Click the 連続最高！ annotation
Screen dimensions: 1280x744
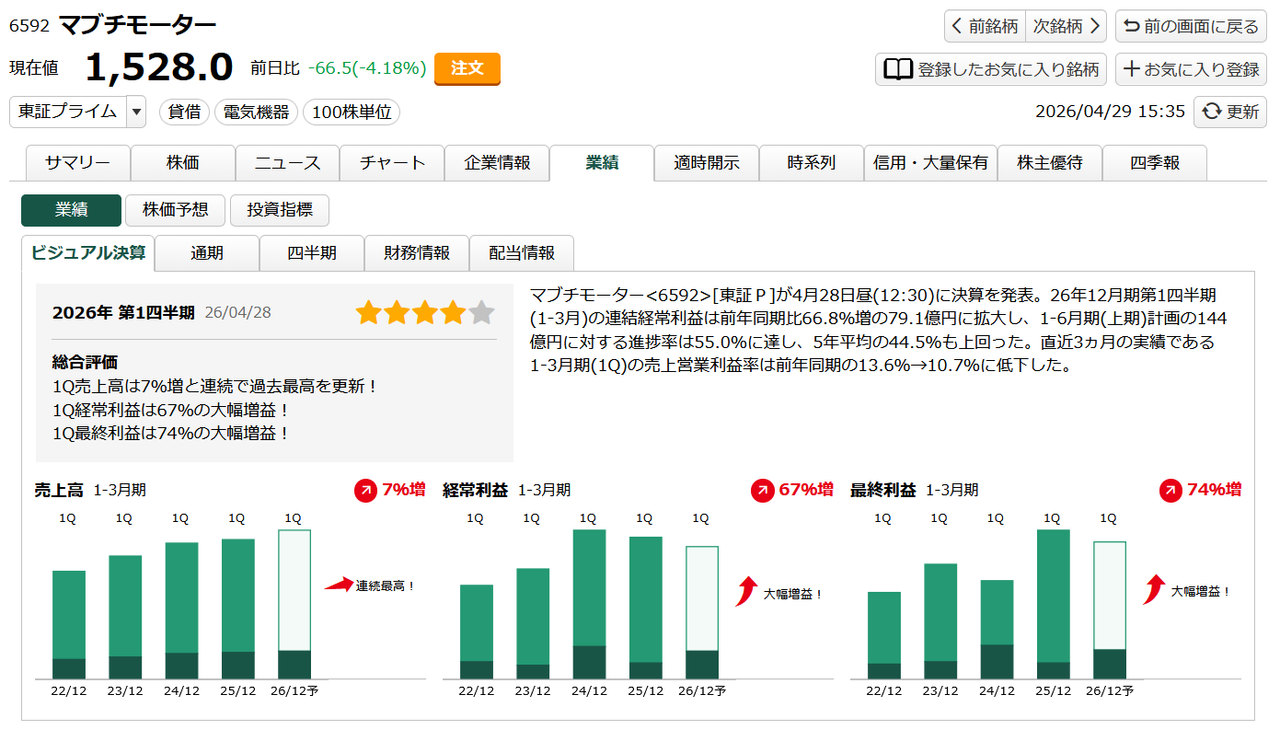385,586
